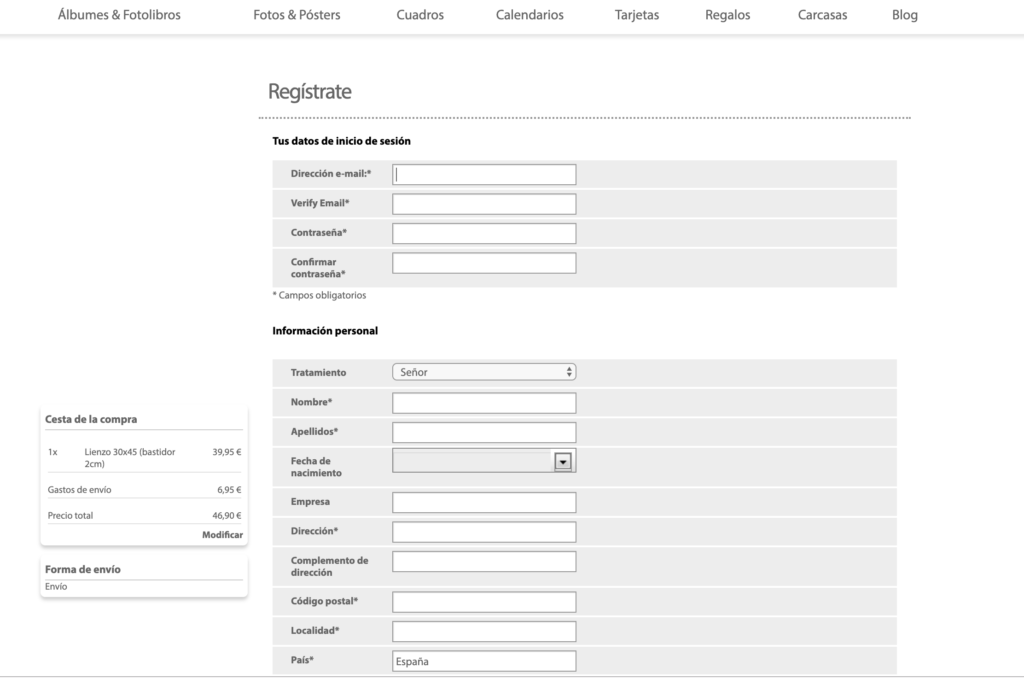The height and width of the screenshot is (679, 1024).
Task: Focus the Dirección e-mail field
Action: (x=484, y=174)
